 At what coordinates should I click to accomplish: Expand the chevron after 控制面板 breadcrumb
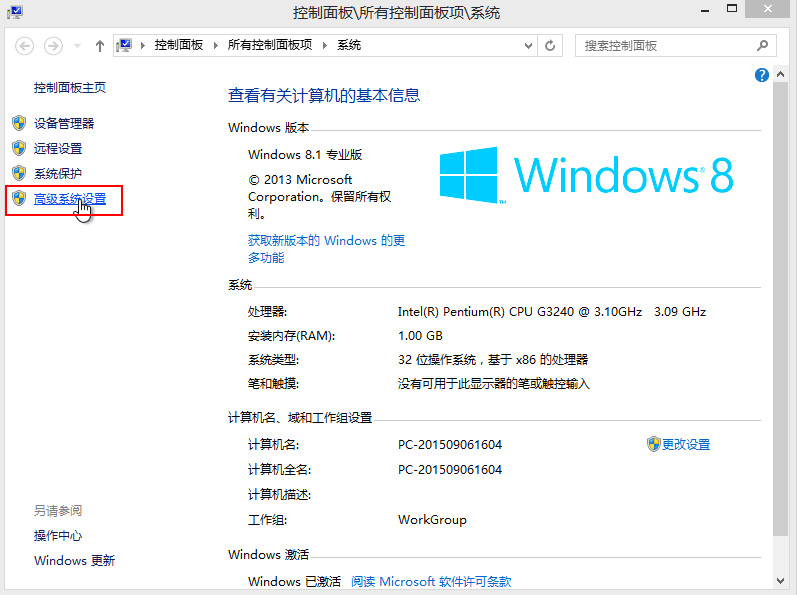(x=218, y=46)
